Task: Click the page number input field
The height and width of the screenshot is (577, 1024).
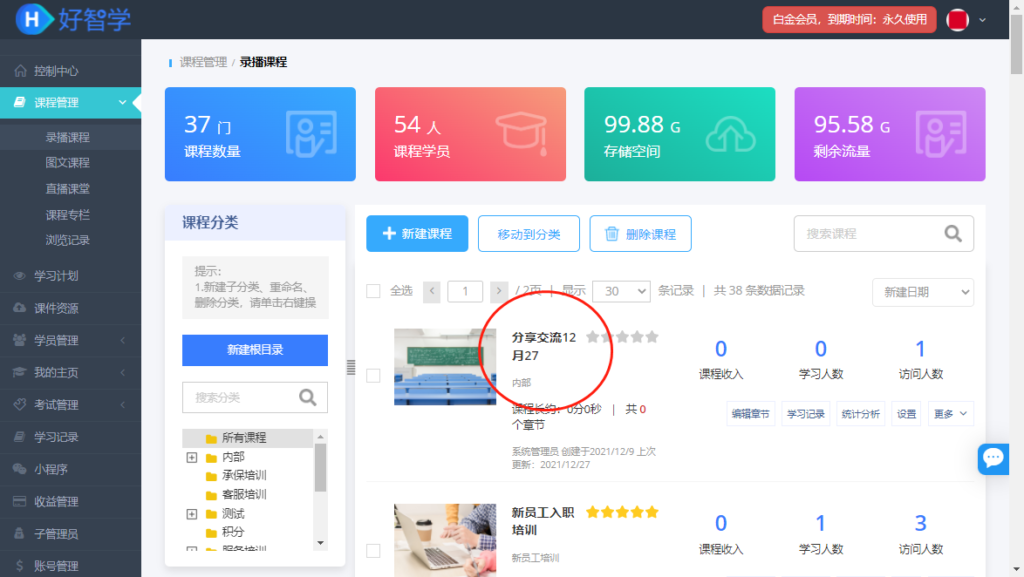Action: click(465, 291)
